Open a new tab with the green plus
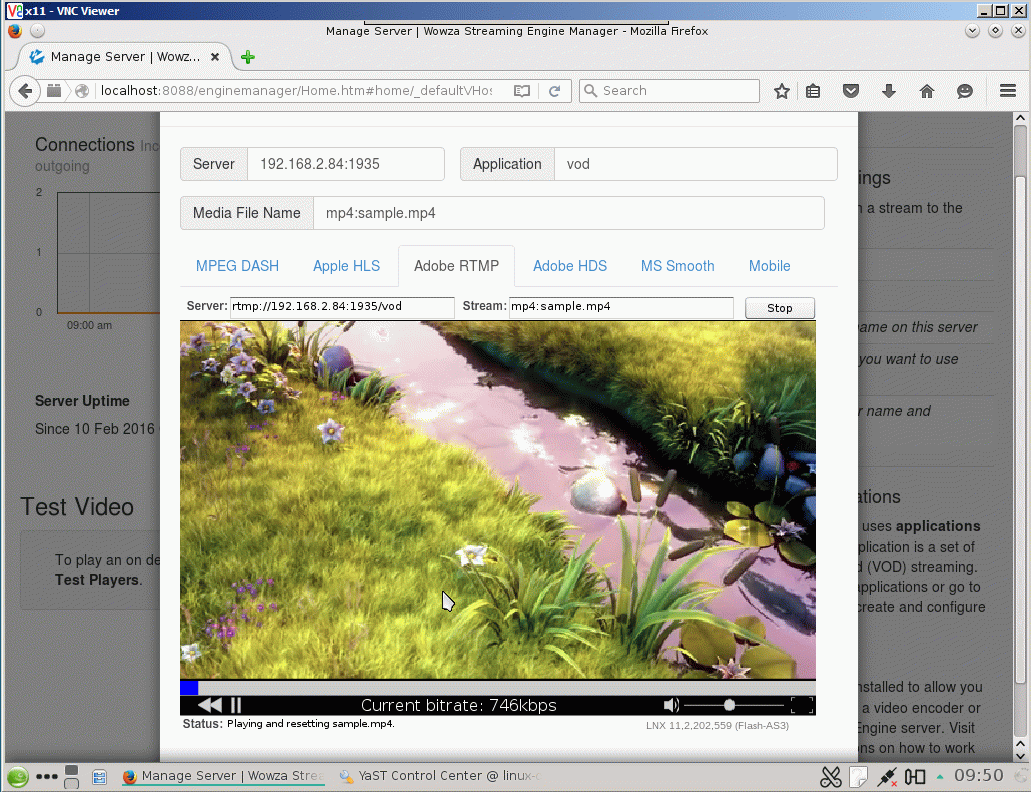 click(x=248, y=57)
